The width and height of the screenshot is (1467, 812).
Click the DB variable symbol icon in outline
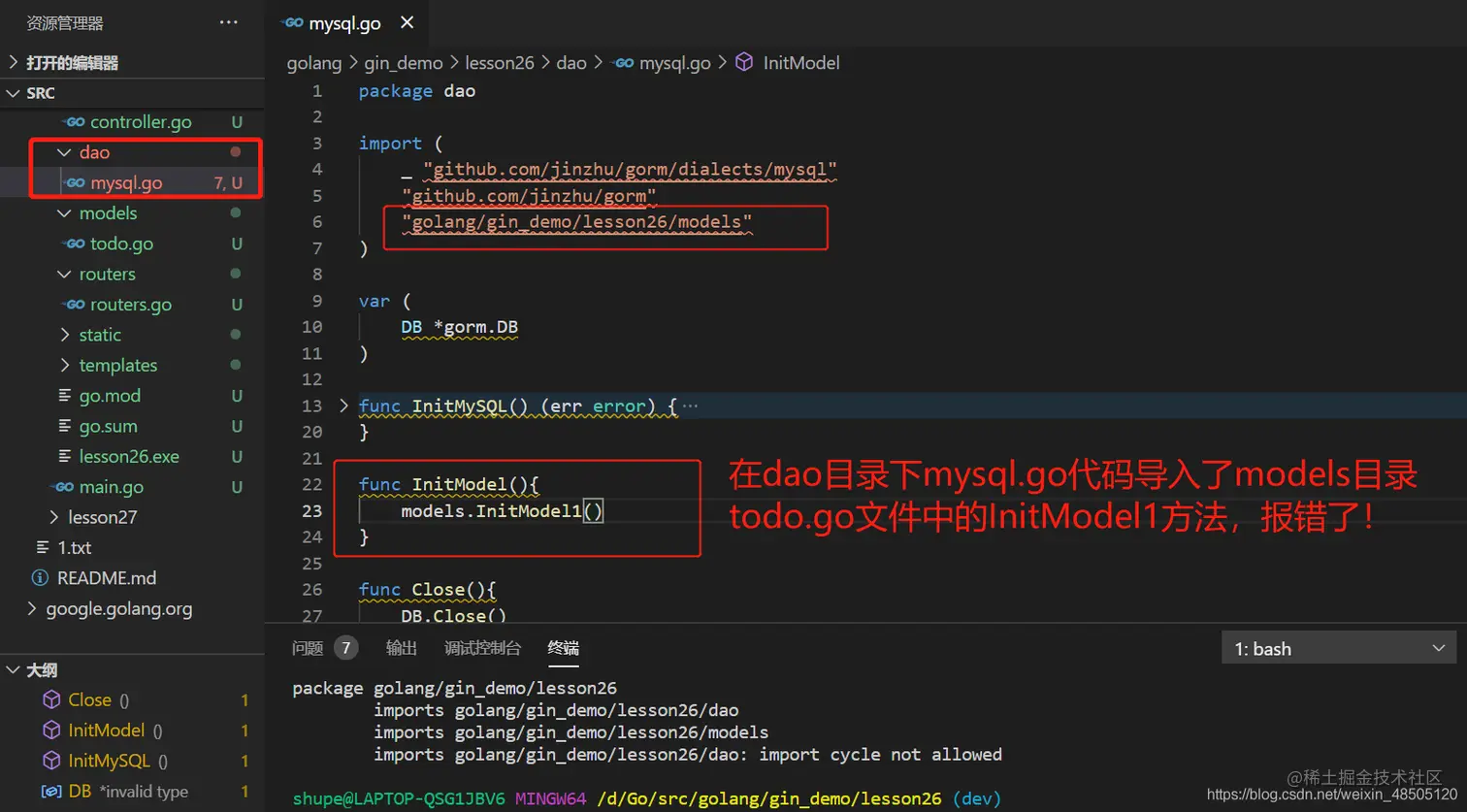pyautogui.click(x=51, y=792)
